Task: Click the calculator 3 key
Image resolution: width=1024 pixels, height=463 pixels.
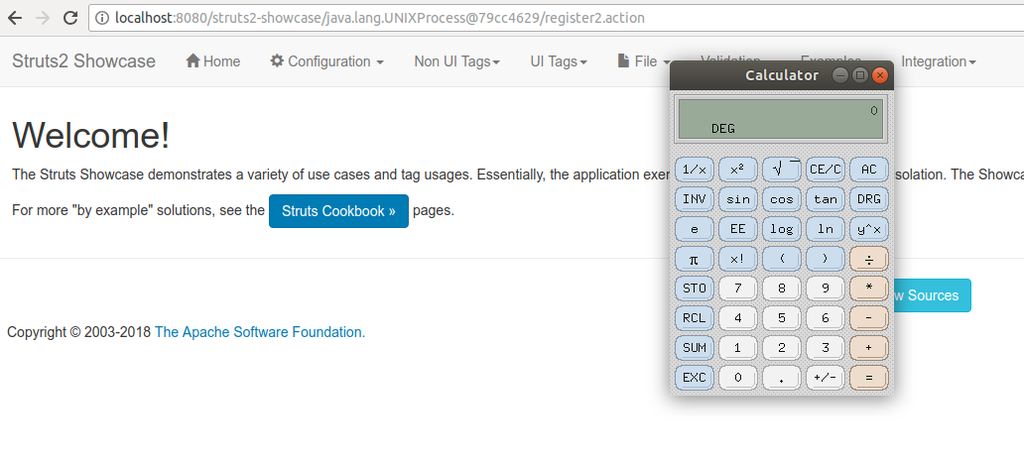Action: (825, 348)
